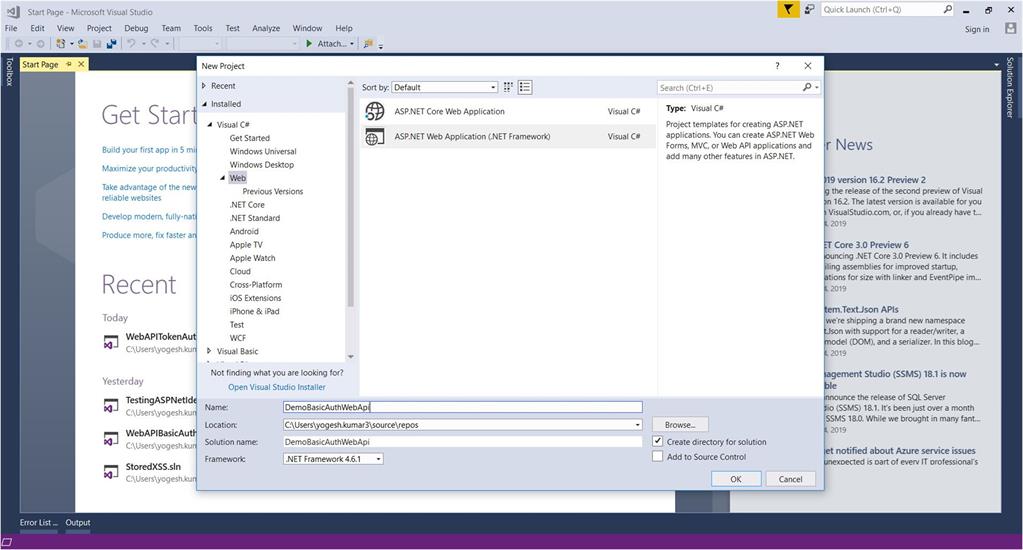Open the Location path dropdown

637,425
